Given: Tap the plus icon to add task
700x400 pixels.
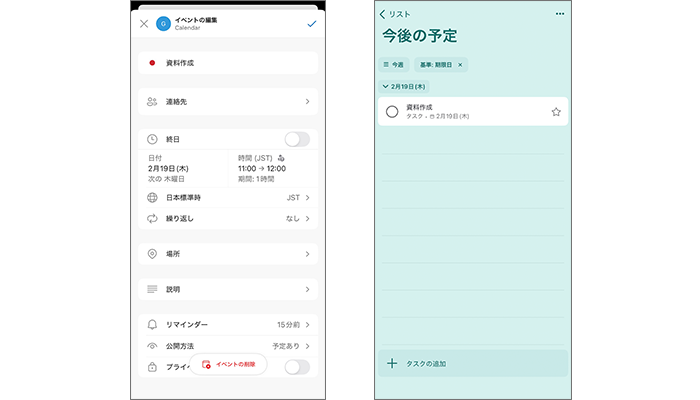Looking at the screenshot, I should pos(392,363).
